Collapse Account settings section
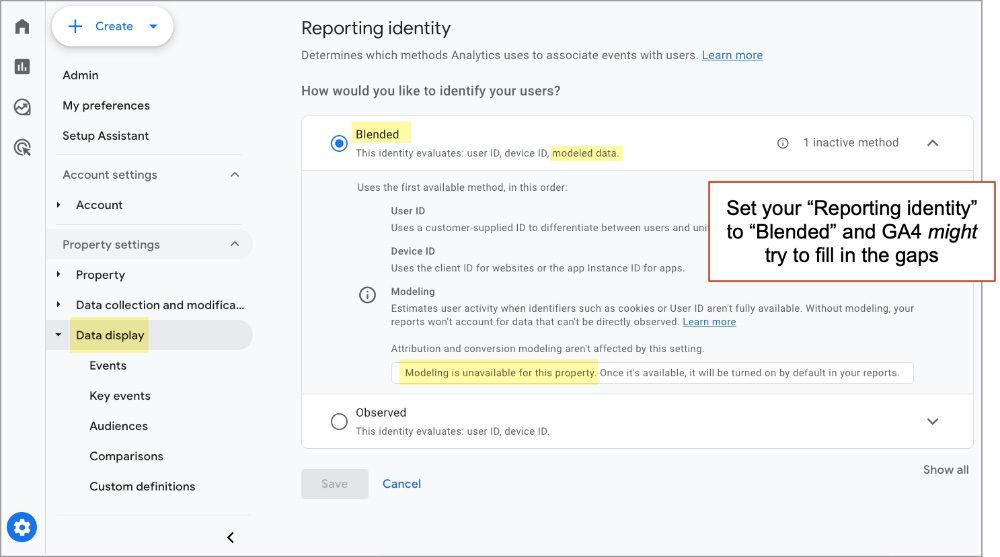Viewport: 1000px width, 557px height. click(x=235, y=174)
